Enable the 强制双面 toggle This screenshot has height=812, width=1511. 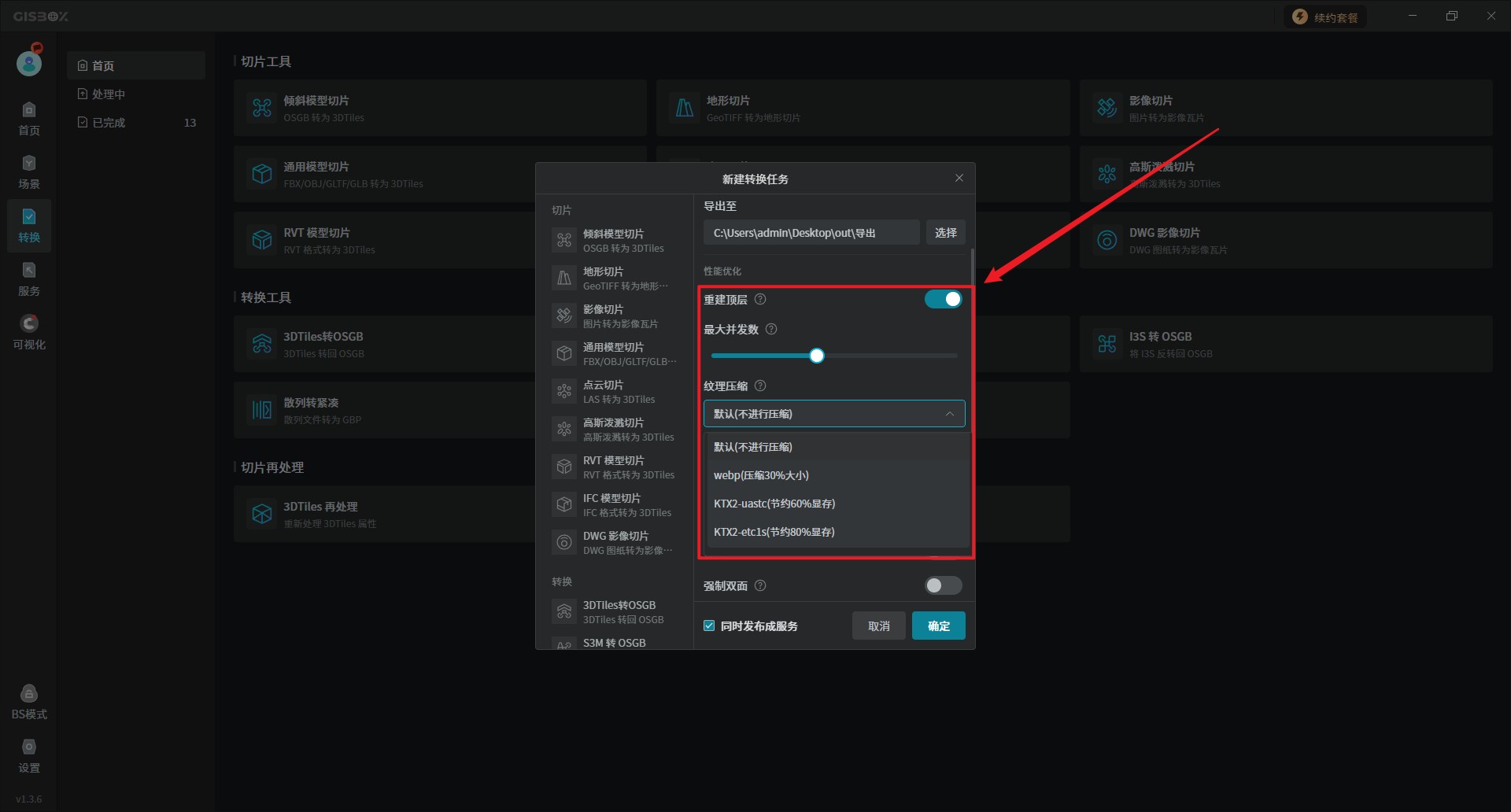click(x=943, y=585)
